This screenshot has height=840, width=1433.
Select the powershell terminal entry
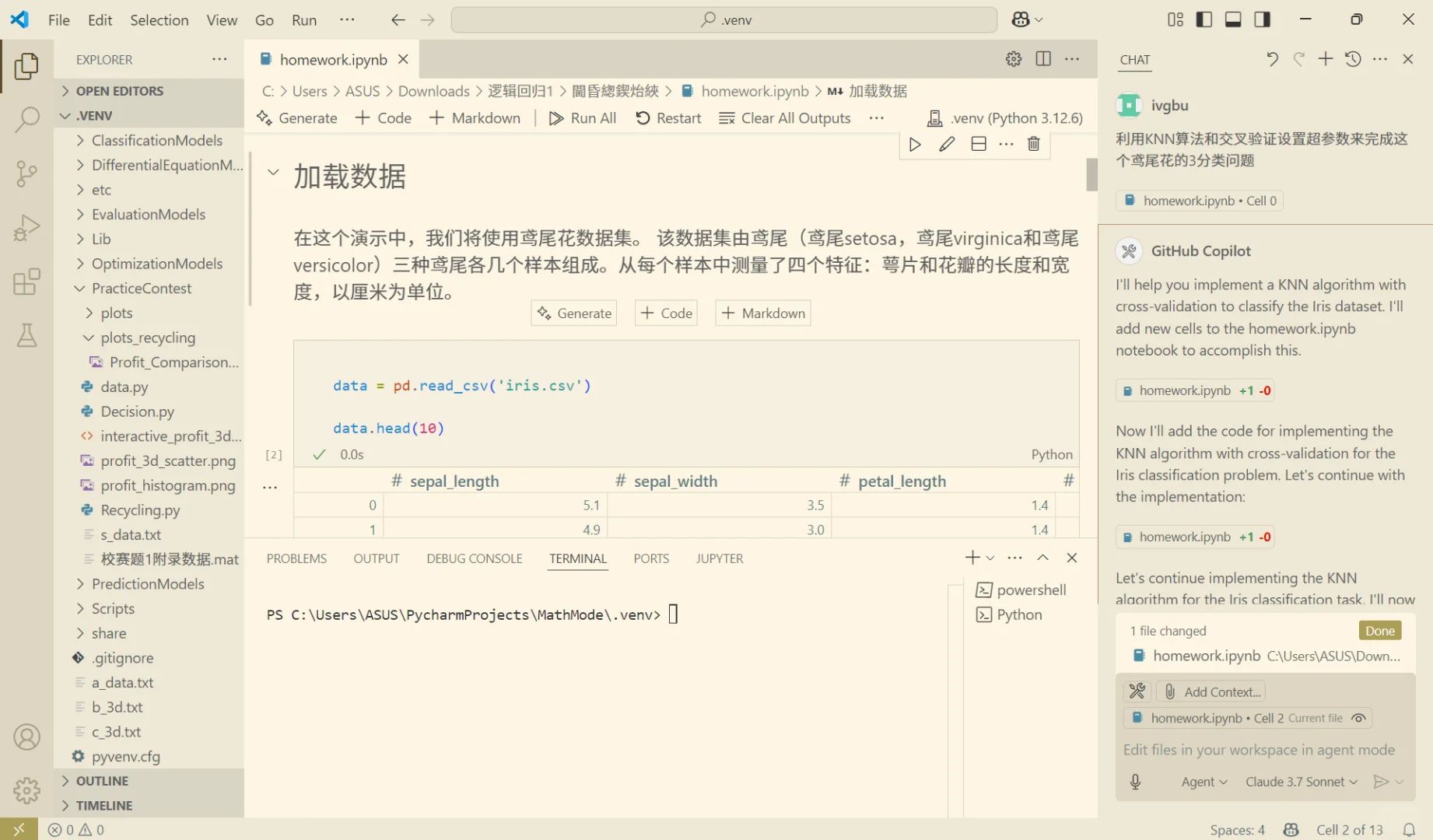[1021, 590]
